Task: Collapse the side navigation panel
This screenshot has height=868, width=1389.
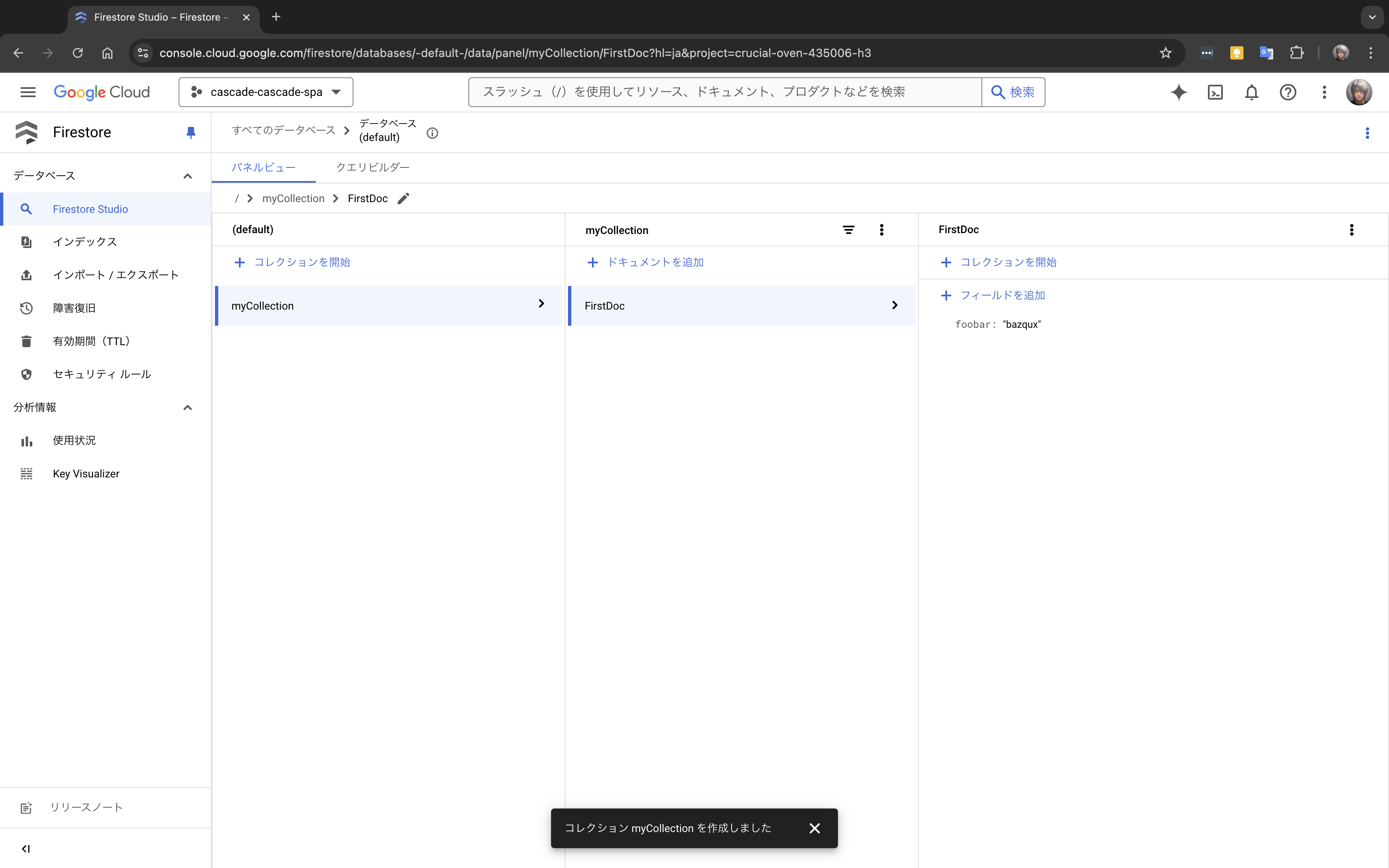Action: click(26, 849)
